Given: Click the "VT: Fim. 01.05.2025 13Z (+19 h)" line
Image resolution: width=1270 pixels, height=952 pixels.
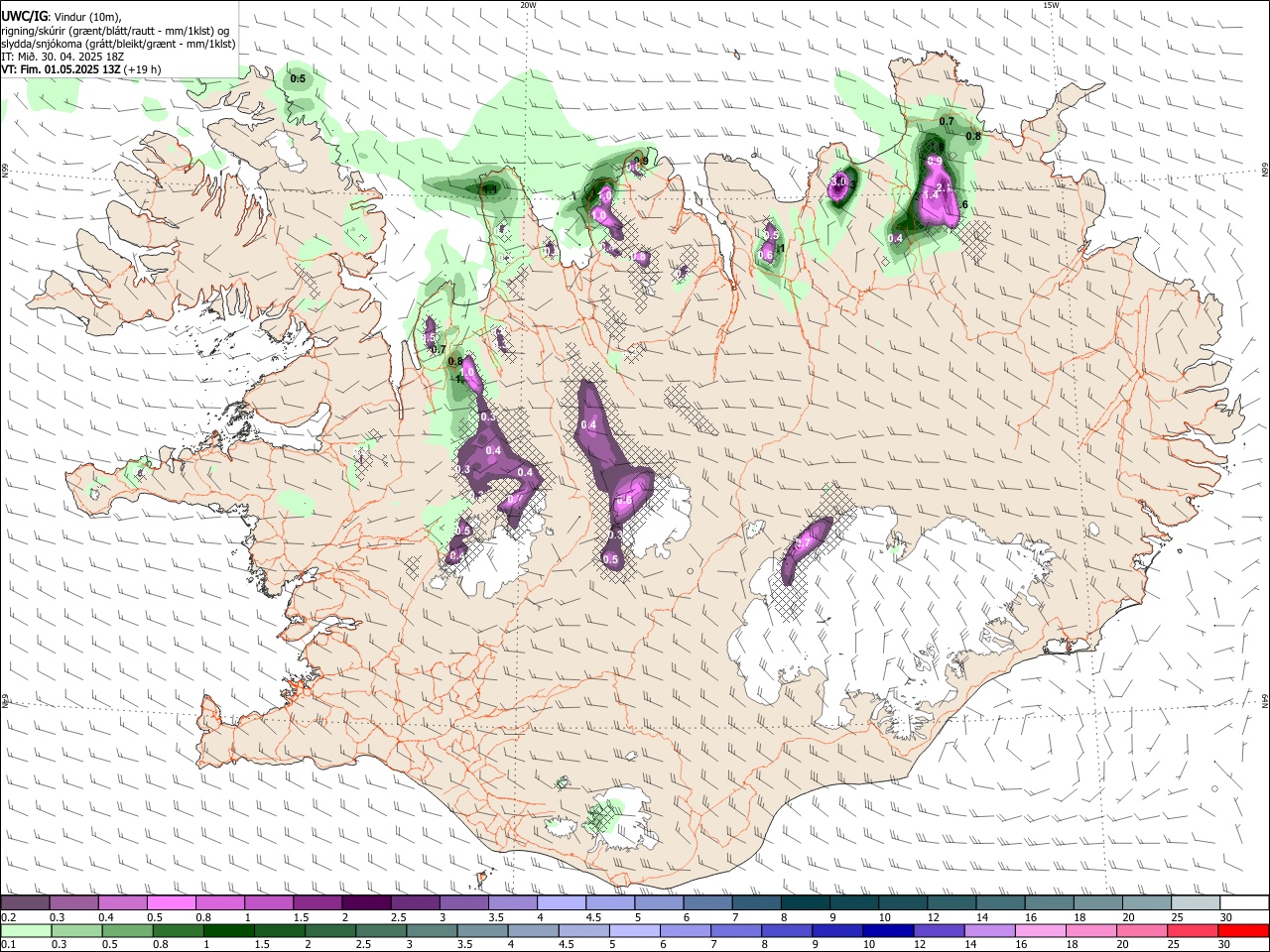Looking at the screenshot, I should coord(81,69).
